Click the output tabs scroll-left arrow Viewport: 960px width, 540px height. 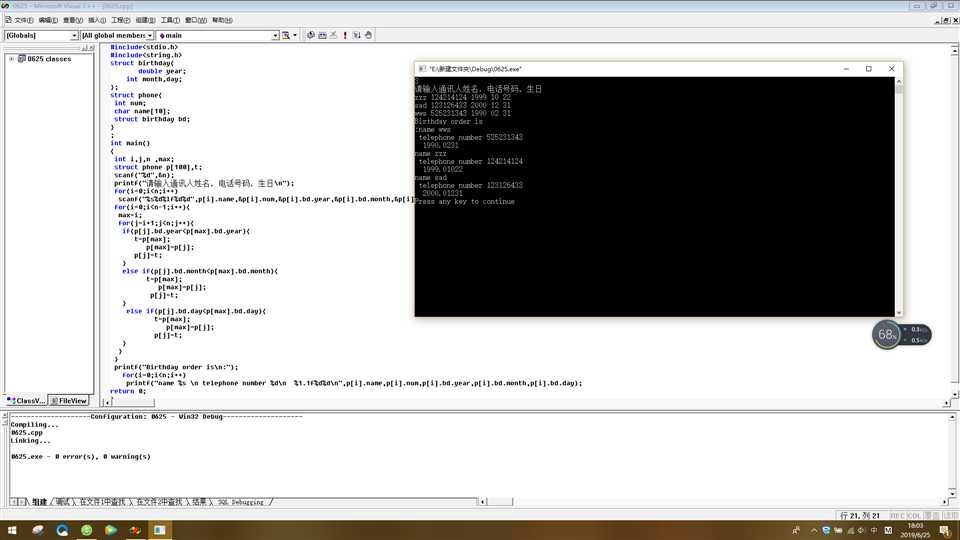[x=13, y=502]
